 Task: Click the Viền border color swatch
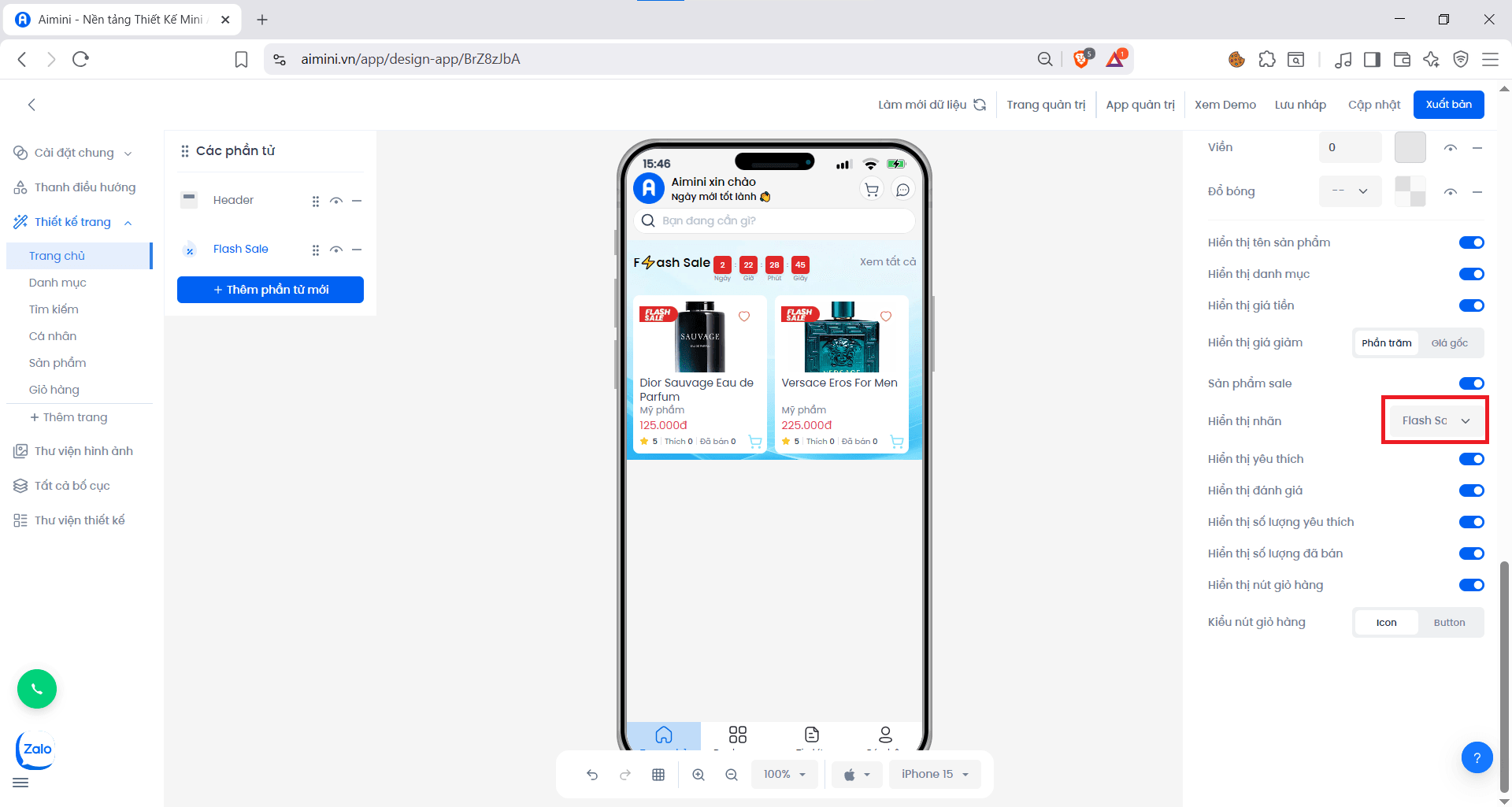point(1410,147)
